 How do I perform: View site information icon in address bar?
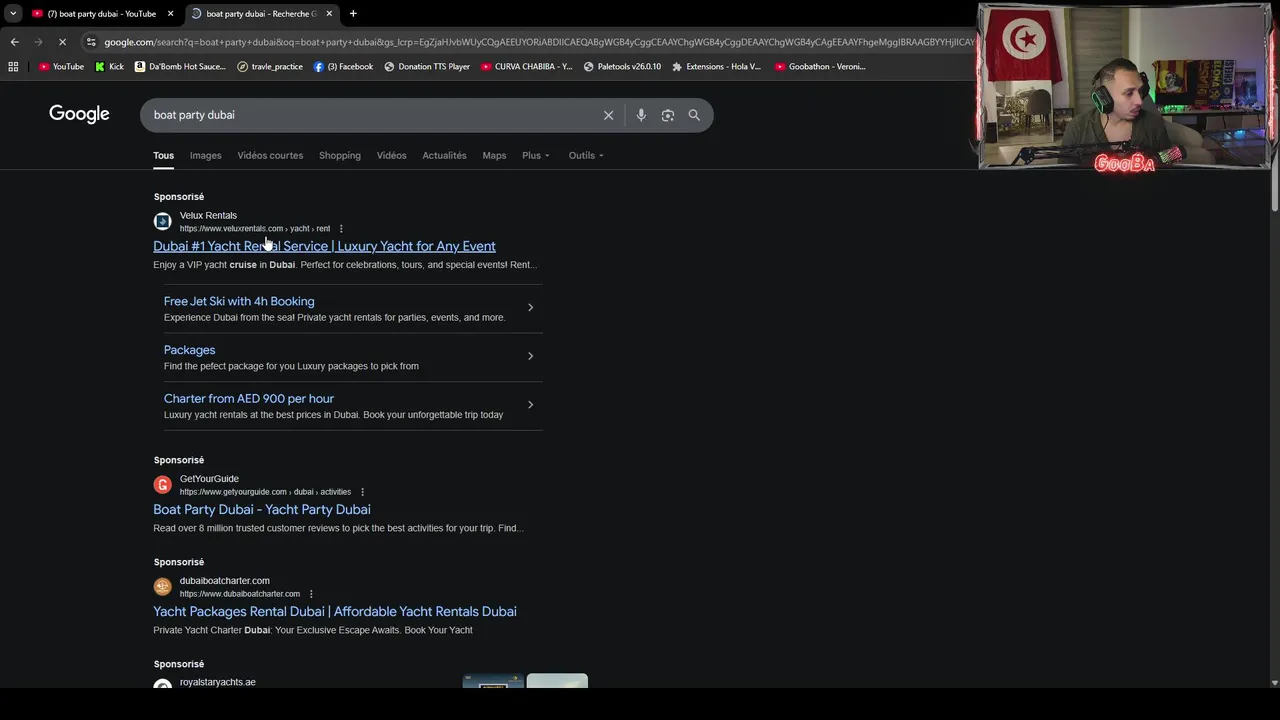[91, 42]
